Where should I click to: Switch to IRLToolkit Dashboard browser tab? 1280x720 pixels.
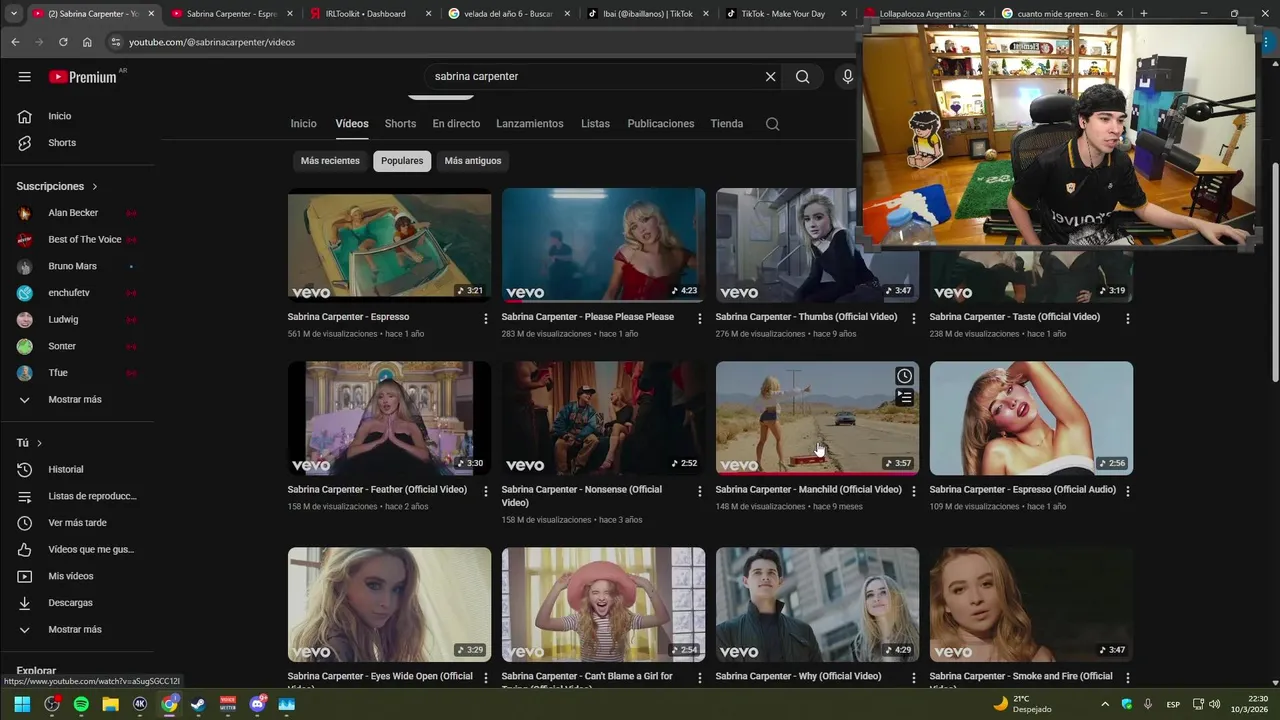point(370,14)
